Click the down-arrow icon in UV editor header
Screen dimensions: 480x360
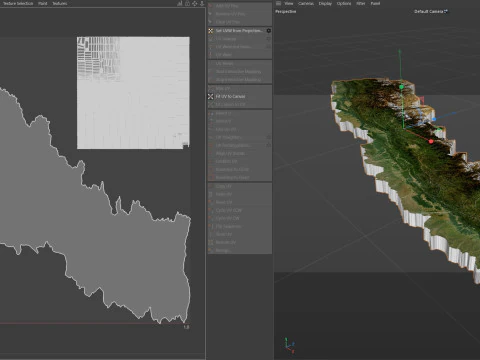coord(202,4)
